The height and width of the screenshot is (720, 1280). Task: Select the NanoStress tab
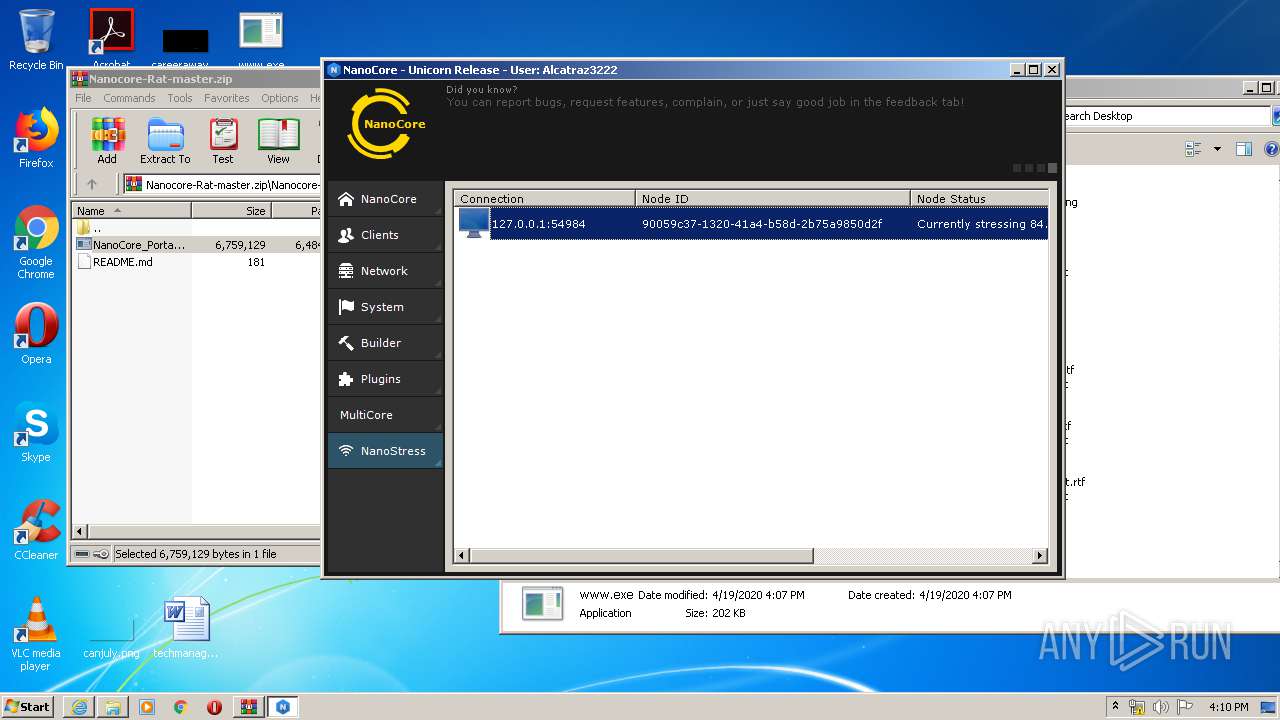point(385,451)
